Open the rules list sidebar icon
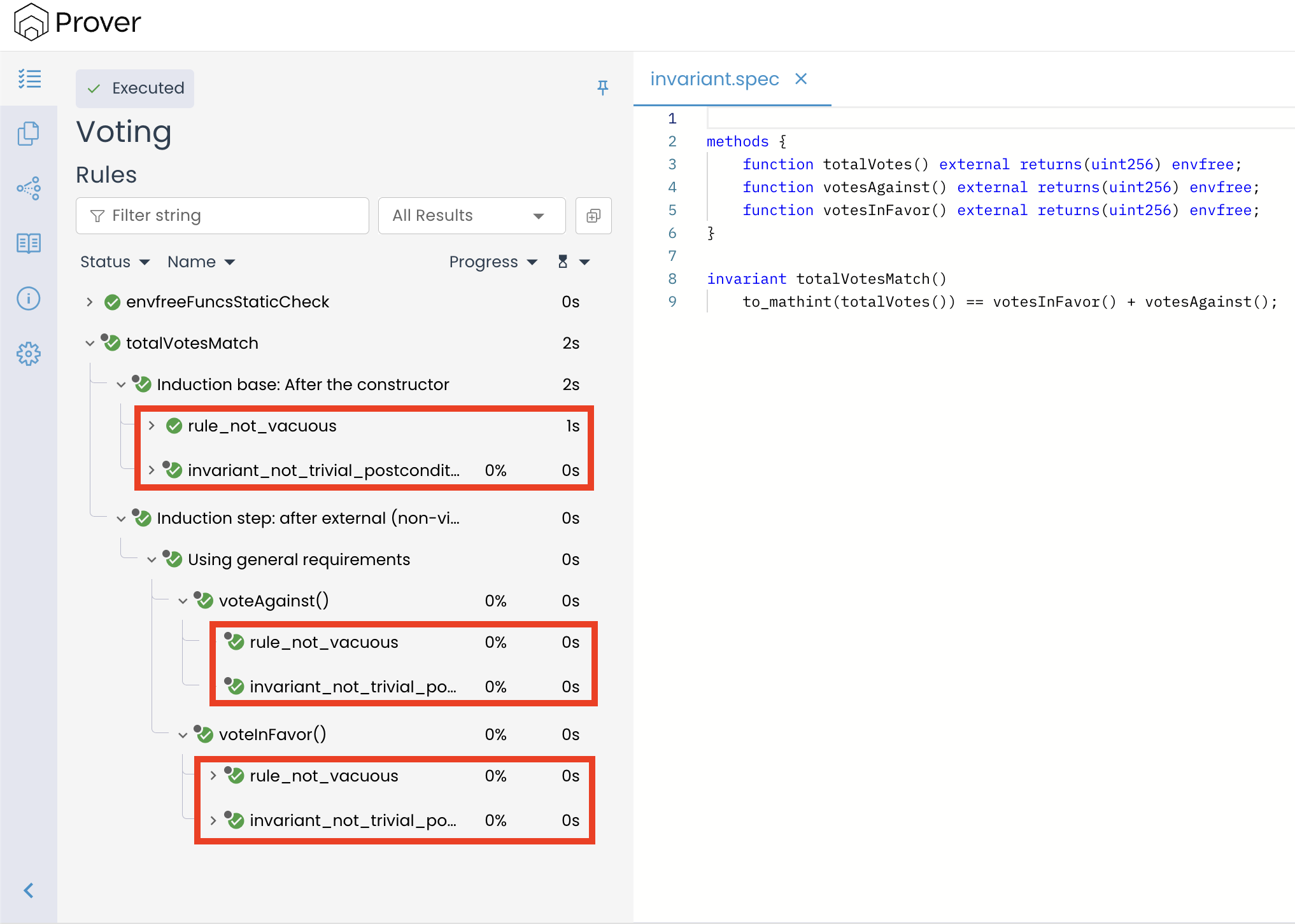Screen dimensions: 1295x924 [x=29, y=79]
